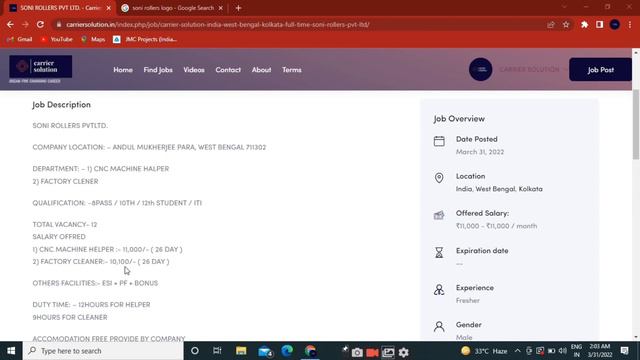Screen dimensions: 640x360
Task: Open Chrome three-dot menu
Action: tap(630, 24)
